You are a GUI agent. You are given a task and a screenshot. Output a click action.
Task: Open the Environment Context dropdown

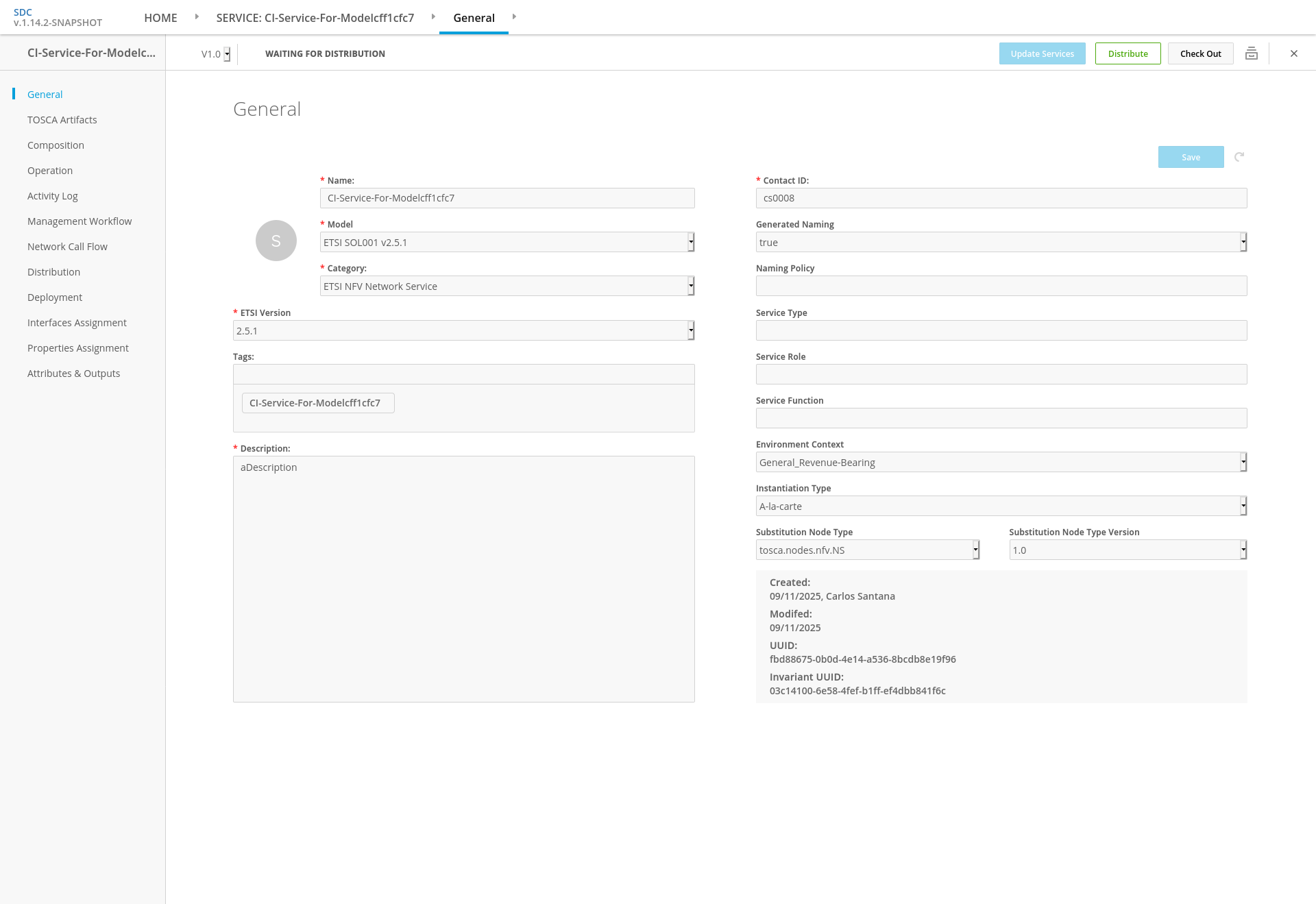coord(1001,462)
